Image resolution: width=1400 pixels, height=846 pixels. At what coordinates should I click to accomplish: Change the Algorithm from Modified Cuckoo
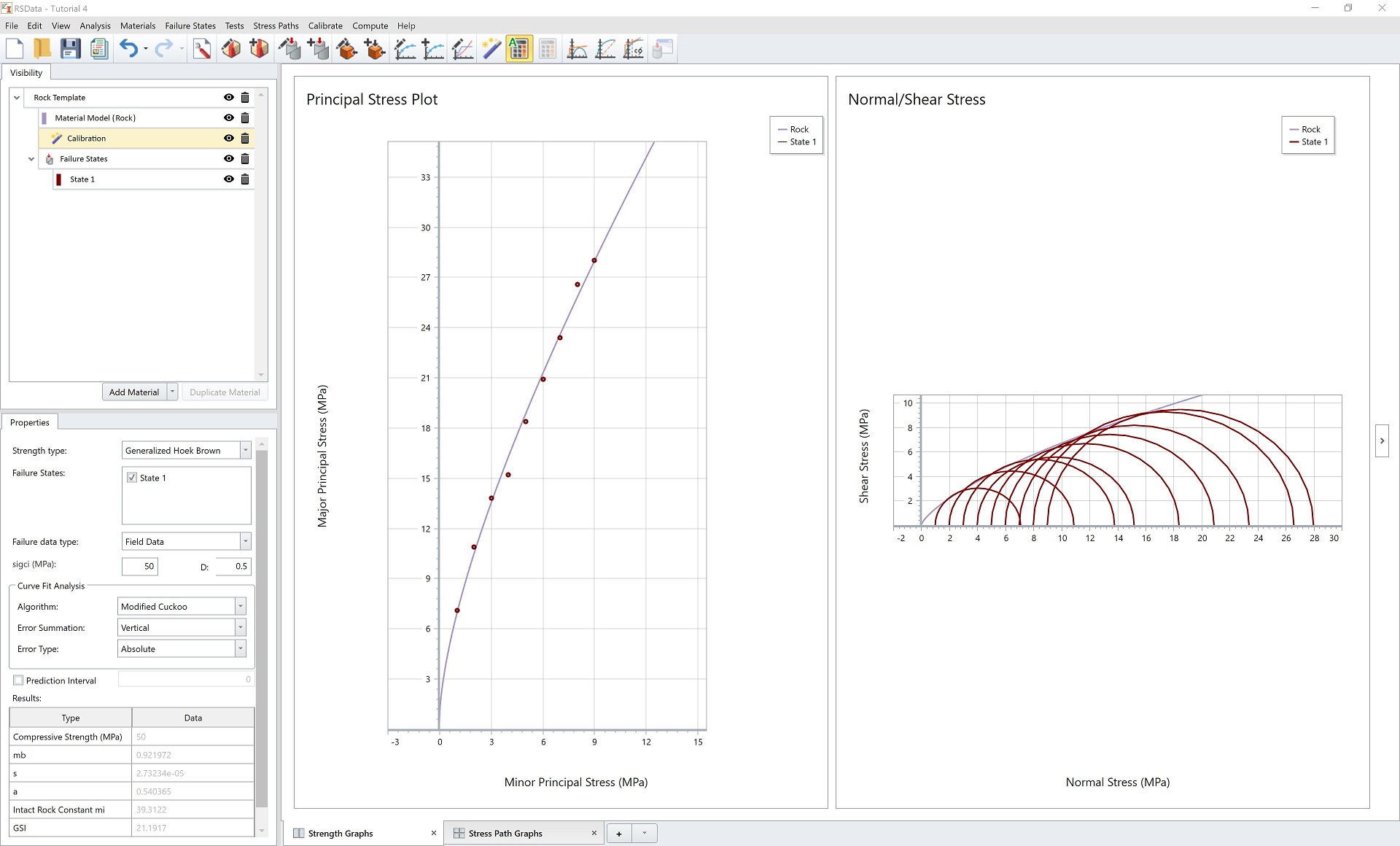point(240,606)
